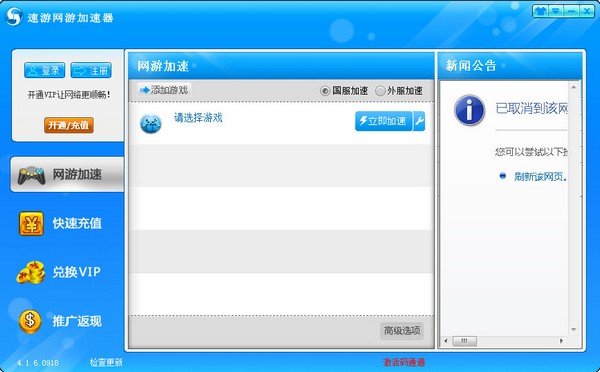This screenshot has height=372, width=600.
Task: Click the blue info icon in 新闻公告
Action: click(x=469, y=109)
